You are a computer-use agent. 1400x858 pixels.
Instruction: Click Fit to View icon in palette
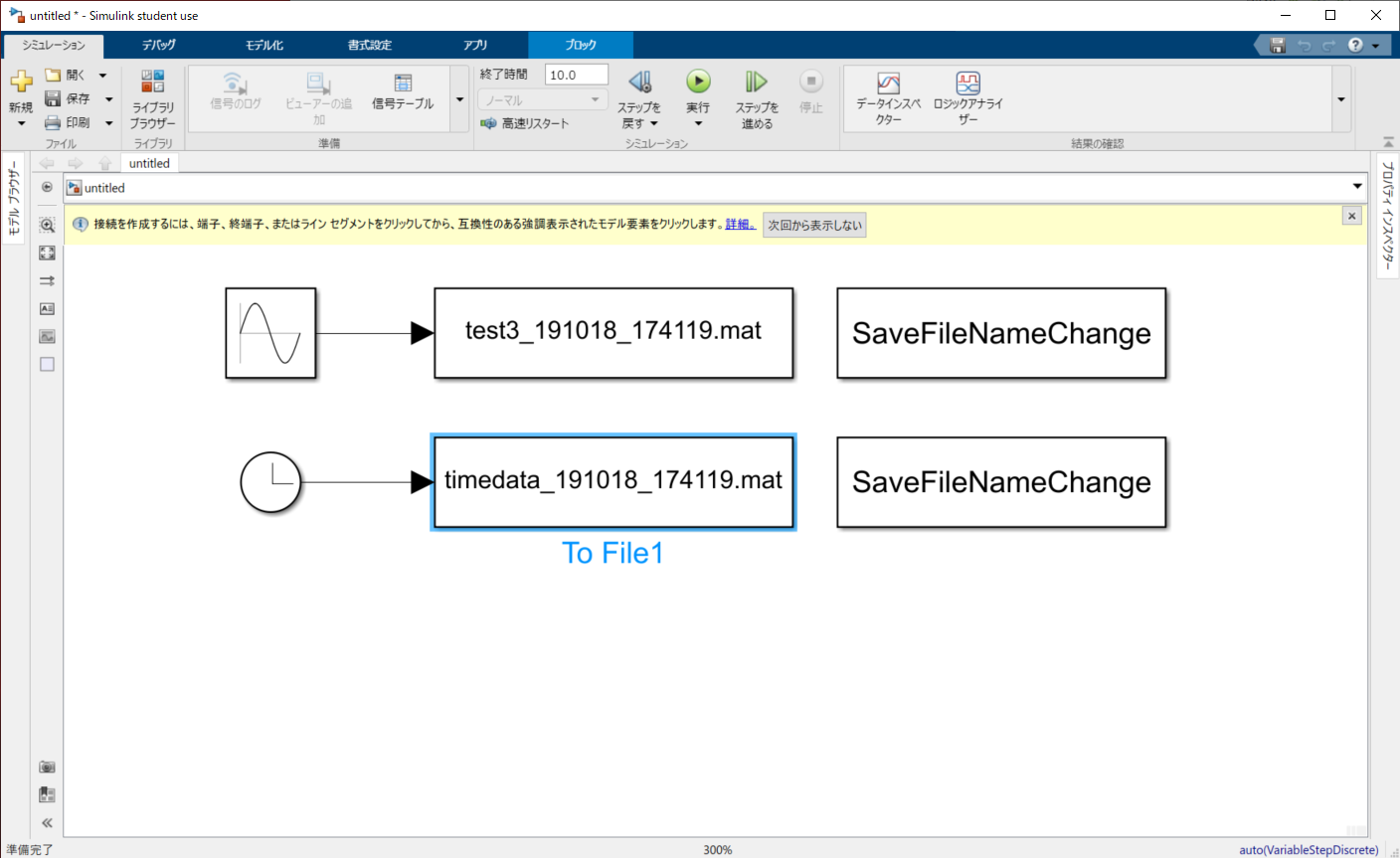click(47, 254)
